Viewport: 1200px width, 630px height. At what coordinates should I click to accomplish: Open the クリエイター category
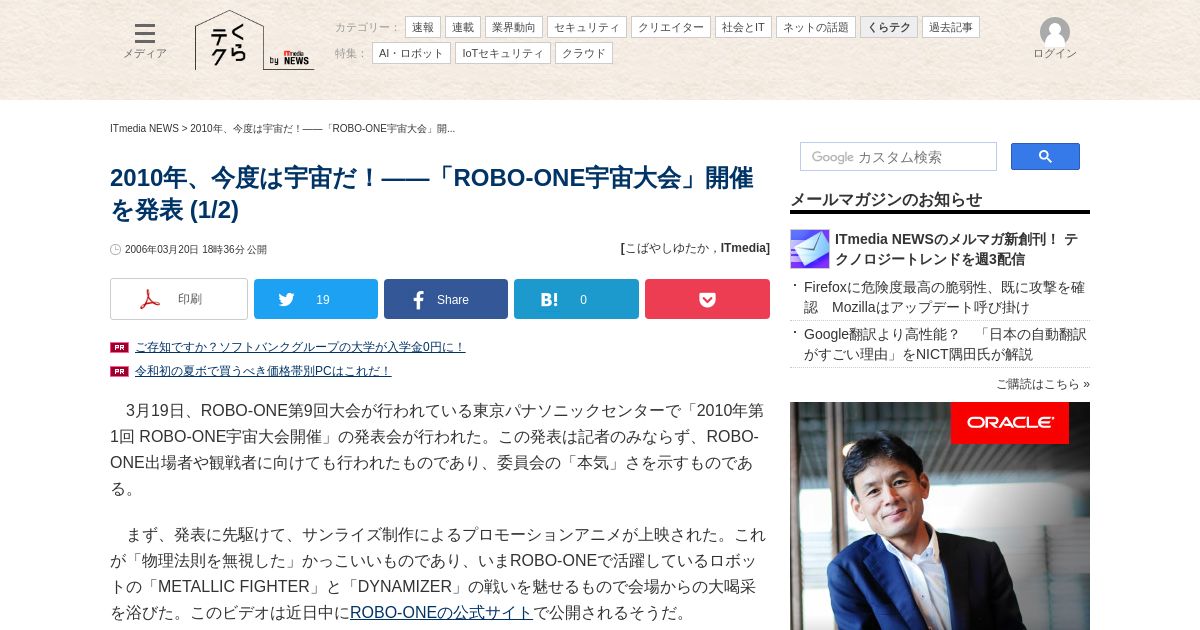click(671, 27)
